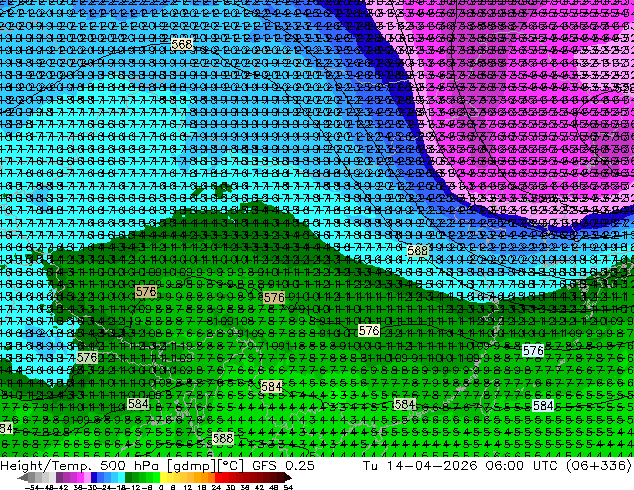Click the '-54' legend value

tap(31, 488)
